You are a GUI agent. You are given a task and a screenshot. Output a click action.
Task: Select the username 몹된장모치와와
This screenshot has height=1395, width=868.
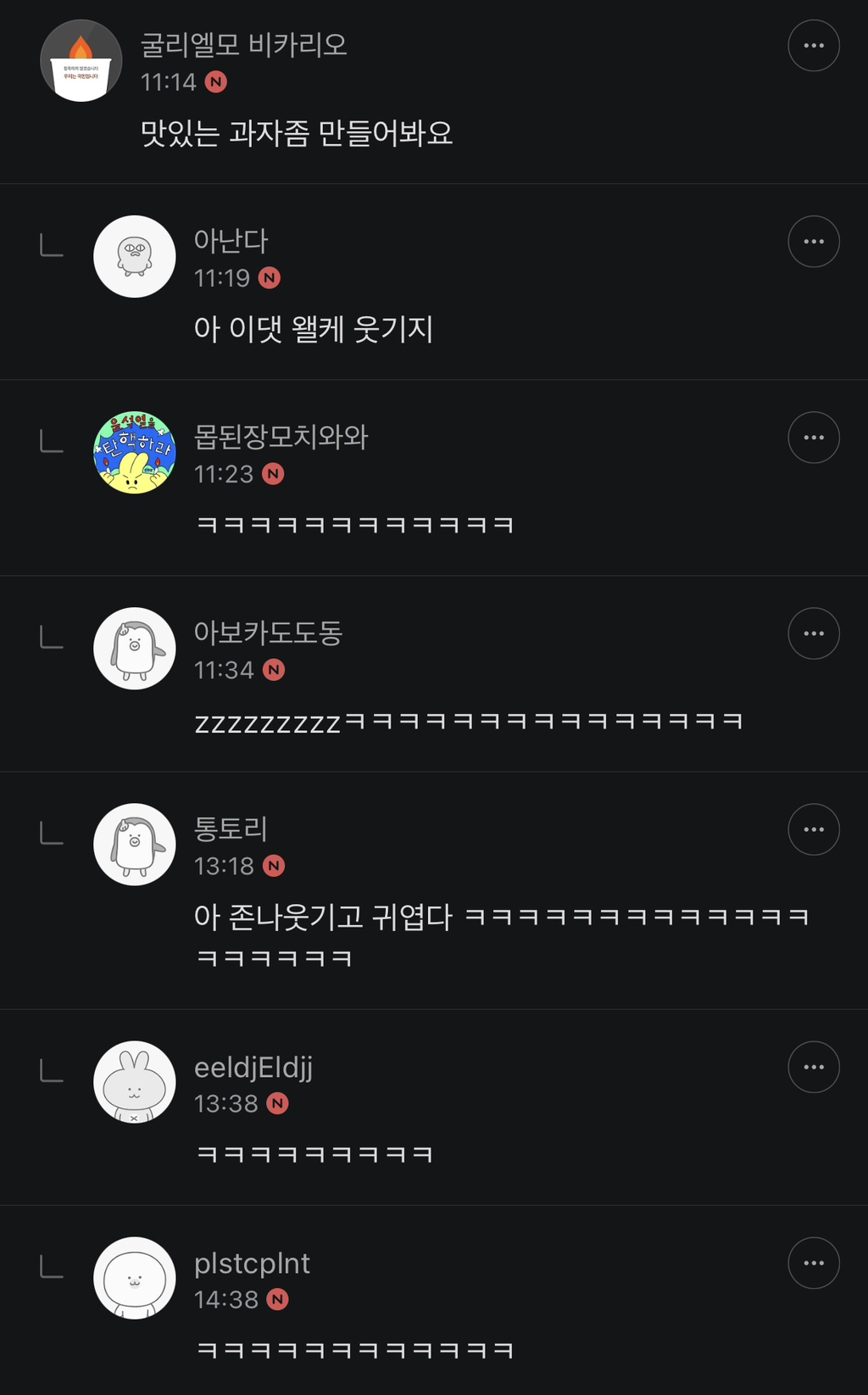pos(281,437)
